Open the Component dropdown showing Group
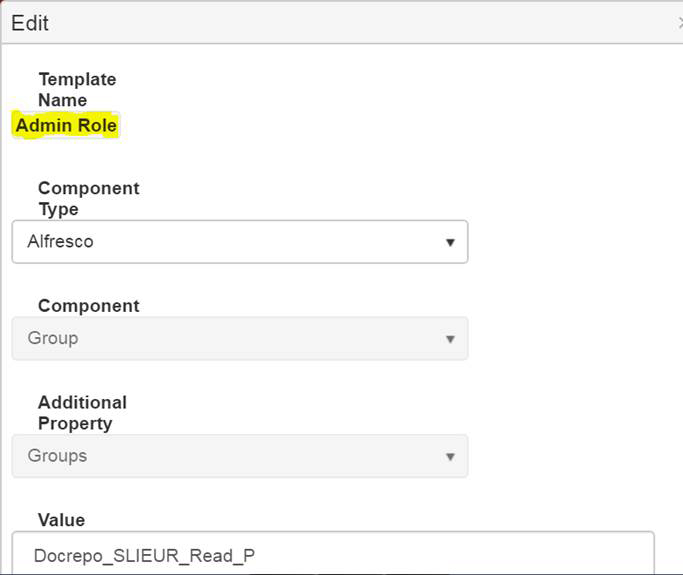Screen dimensions: 683x575 (239, 339)
